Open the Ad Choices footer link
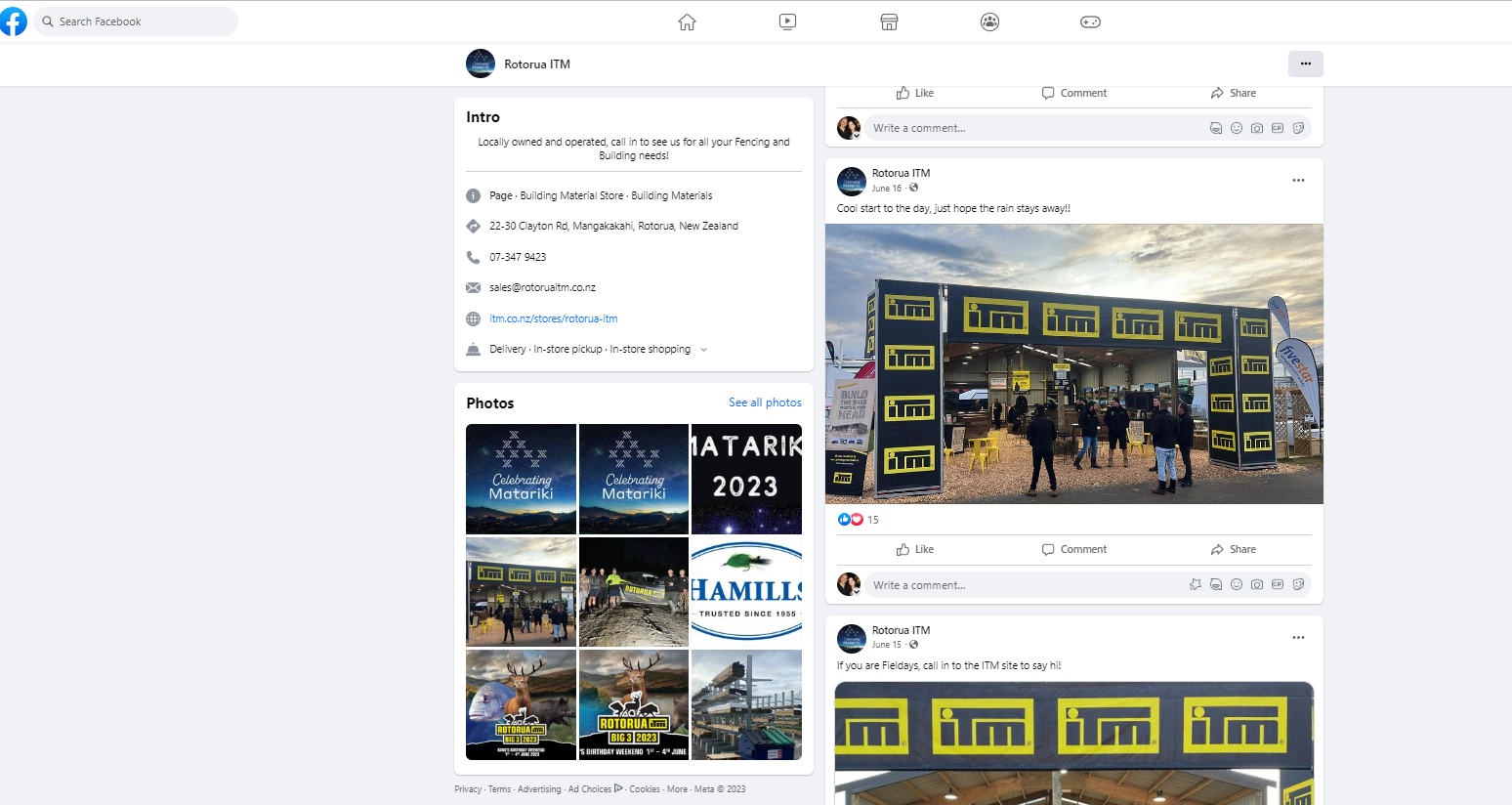 click(595, 789)
